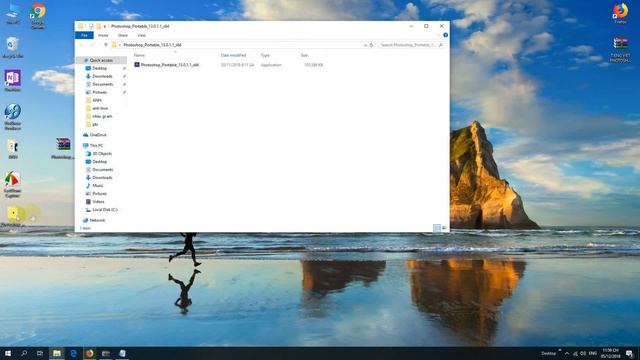Viewport: 640px width, 360px height.
Task: Open Pictures under This PC
Action: (100, 193)
